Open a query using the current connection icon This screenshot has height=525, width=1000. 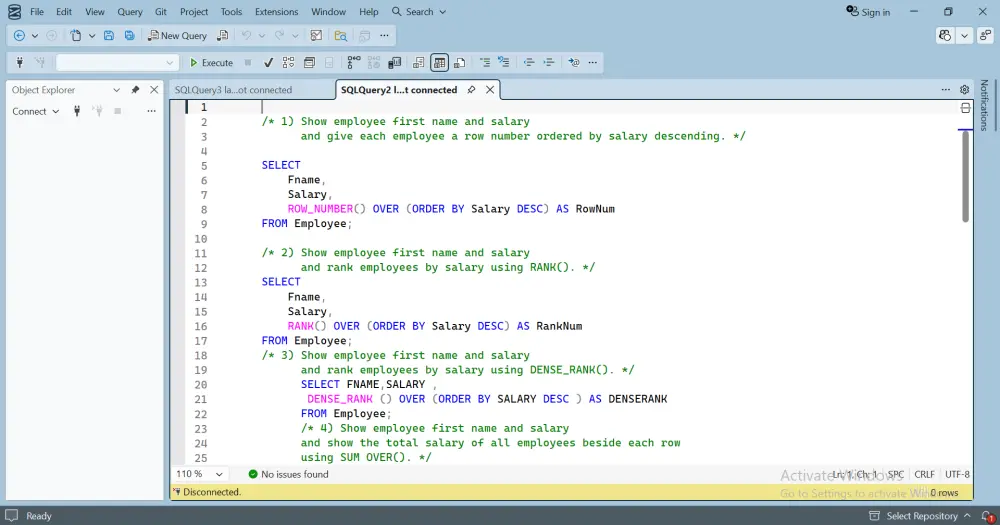tap(223, 36)
